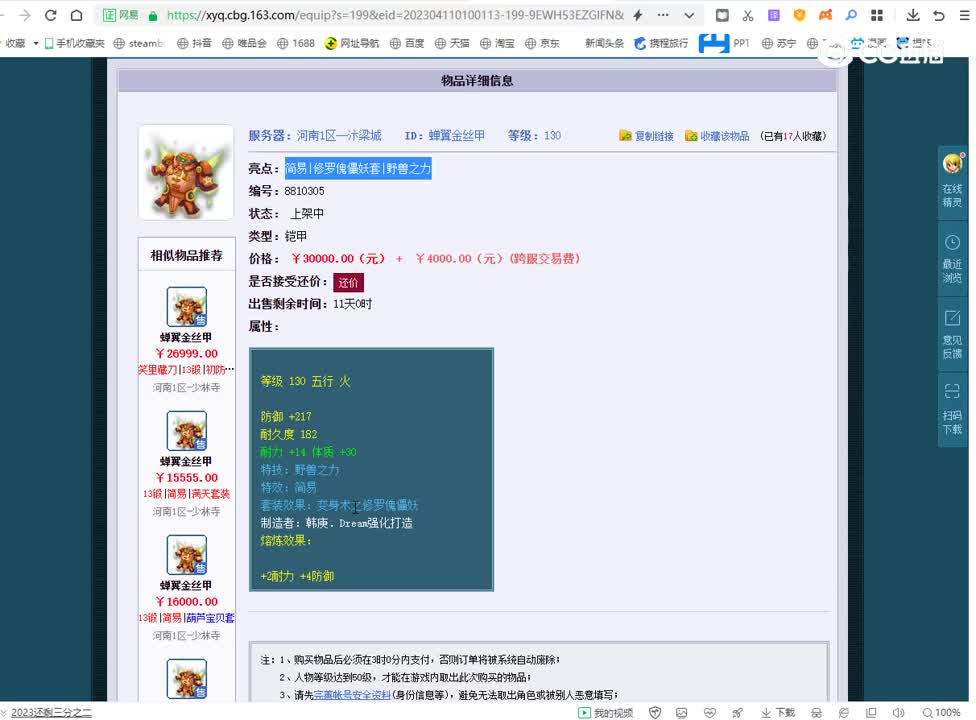Expand the address bar dropdown chevron
Image resolution: width=976 pixels, height=720 pixels.
pyautogui.click(x=689, y=16)
